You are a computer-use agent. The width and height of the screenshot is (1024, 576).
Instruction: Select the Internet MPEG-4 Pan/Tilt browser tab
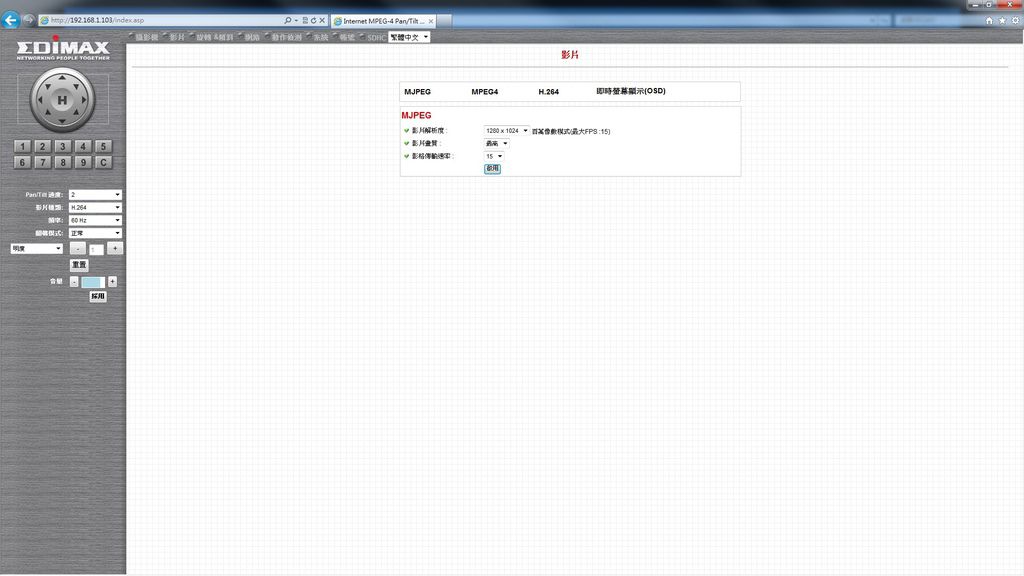pos(383,21)
